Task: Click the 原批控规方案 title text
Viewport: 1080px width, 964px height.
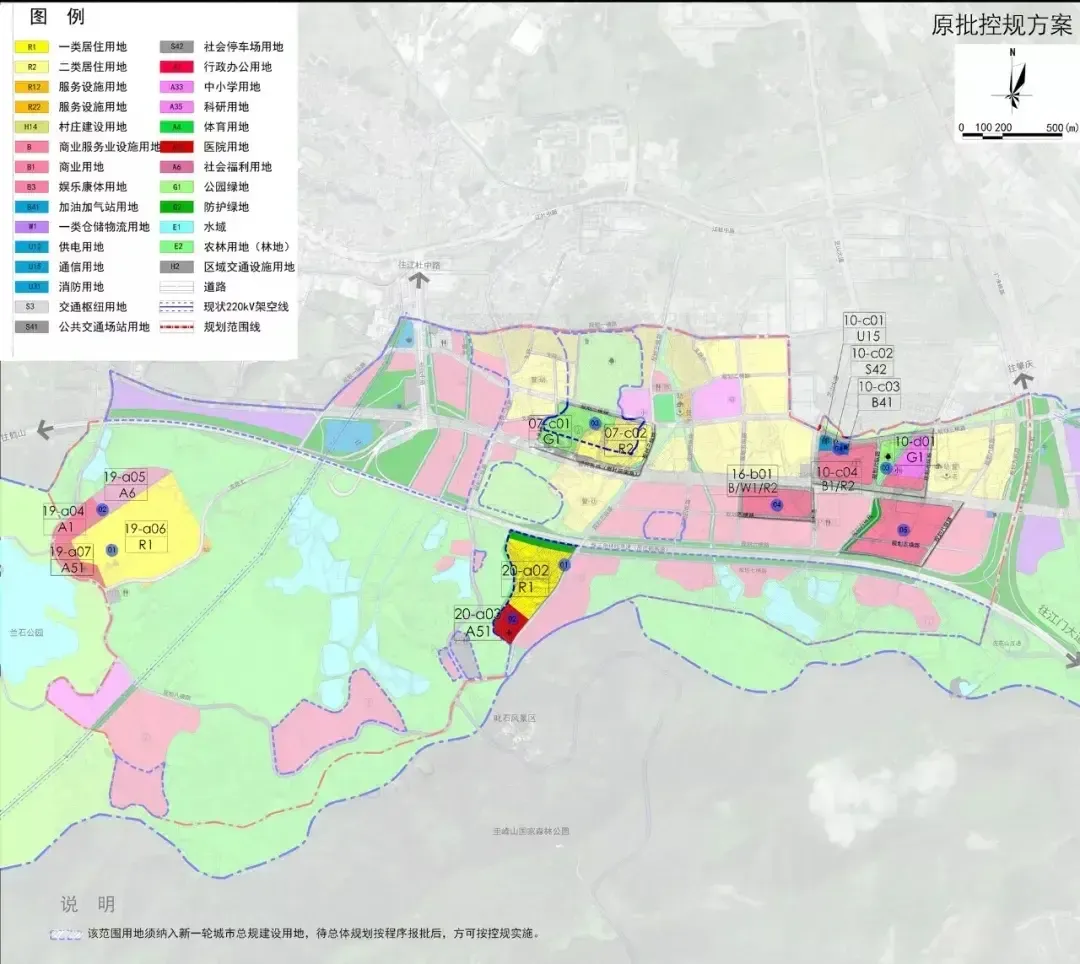Action: [x=1001, y=25]
